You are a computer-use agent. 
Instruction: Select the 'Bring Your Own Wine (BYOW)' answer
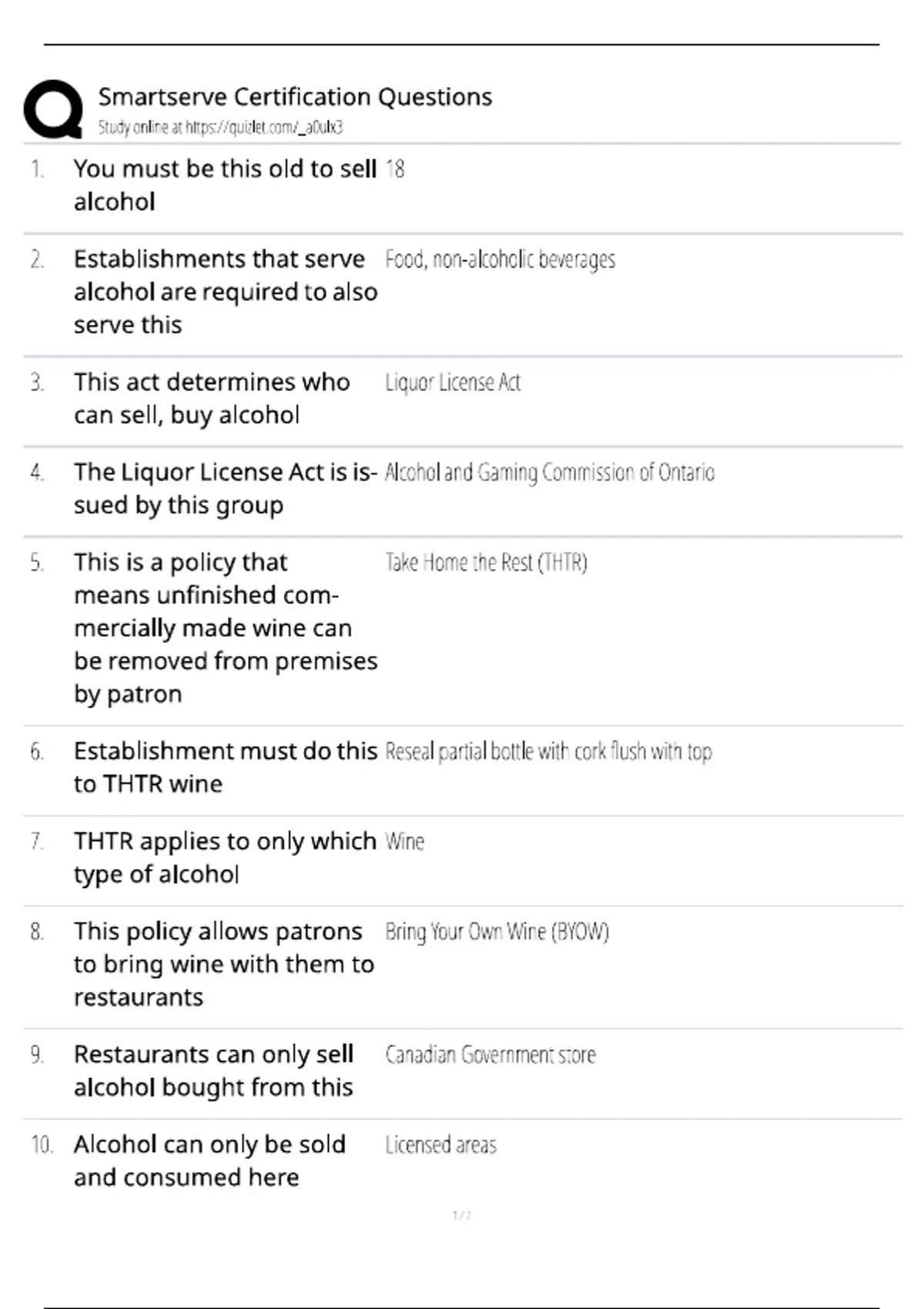point(497,932)
